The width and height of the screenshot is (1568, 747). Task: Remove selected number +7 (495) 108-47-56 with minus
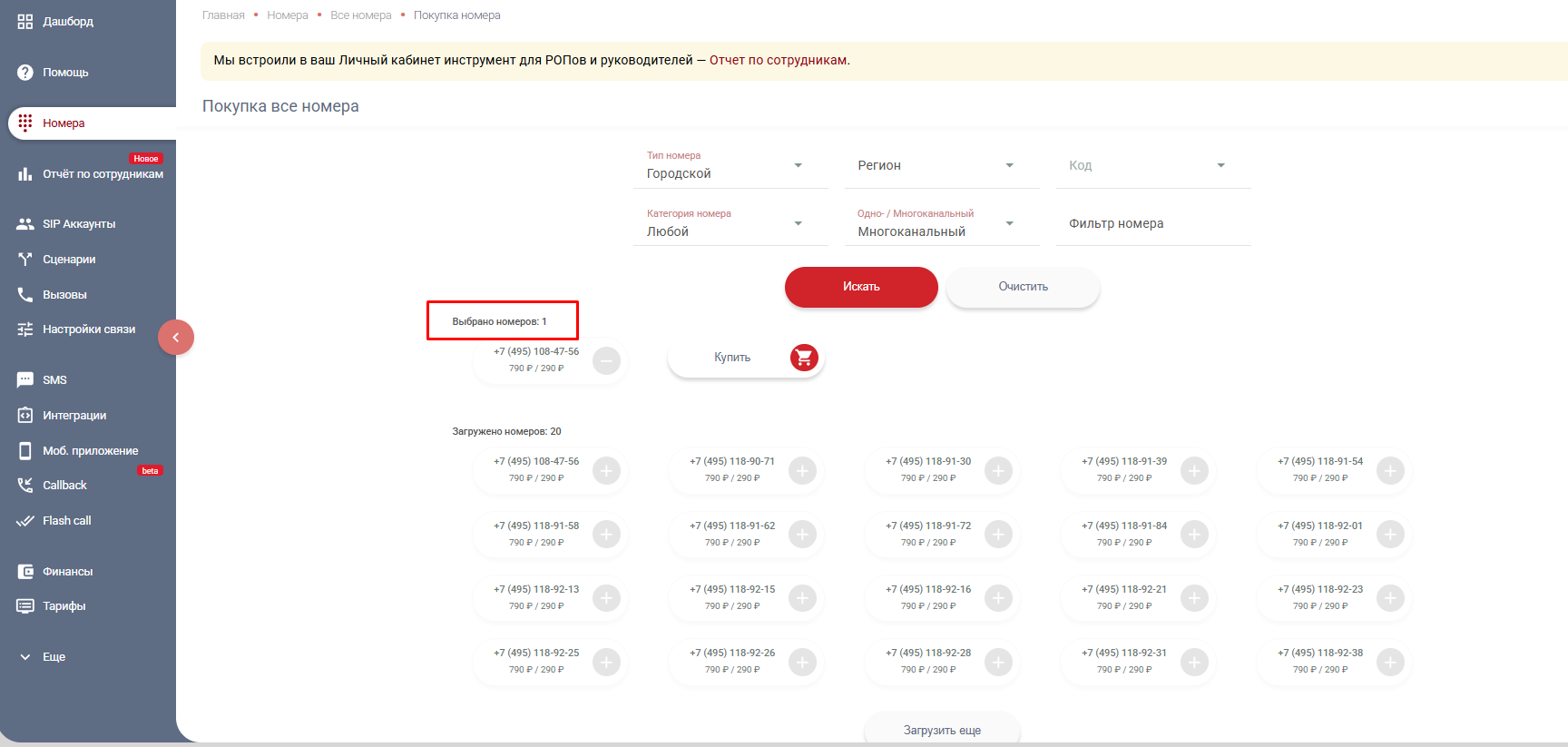606,361
